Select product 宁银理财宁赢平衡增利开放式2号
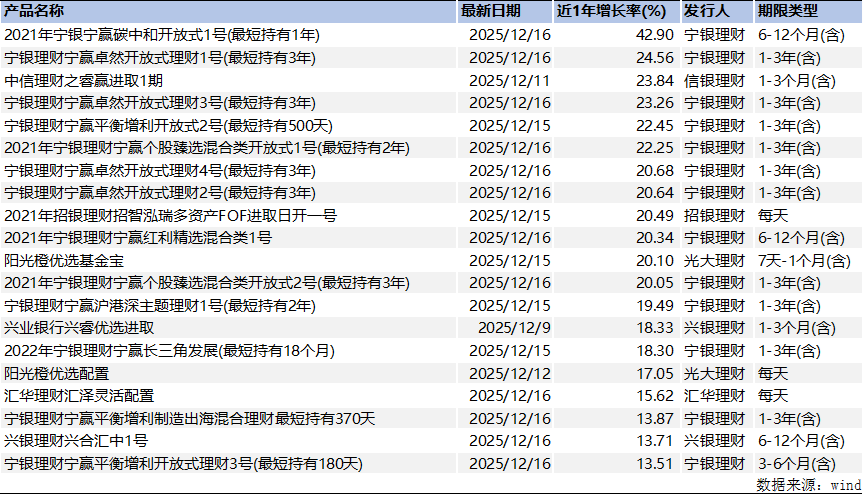Screen dimensions: 865x495 [x=168, y=126]
